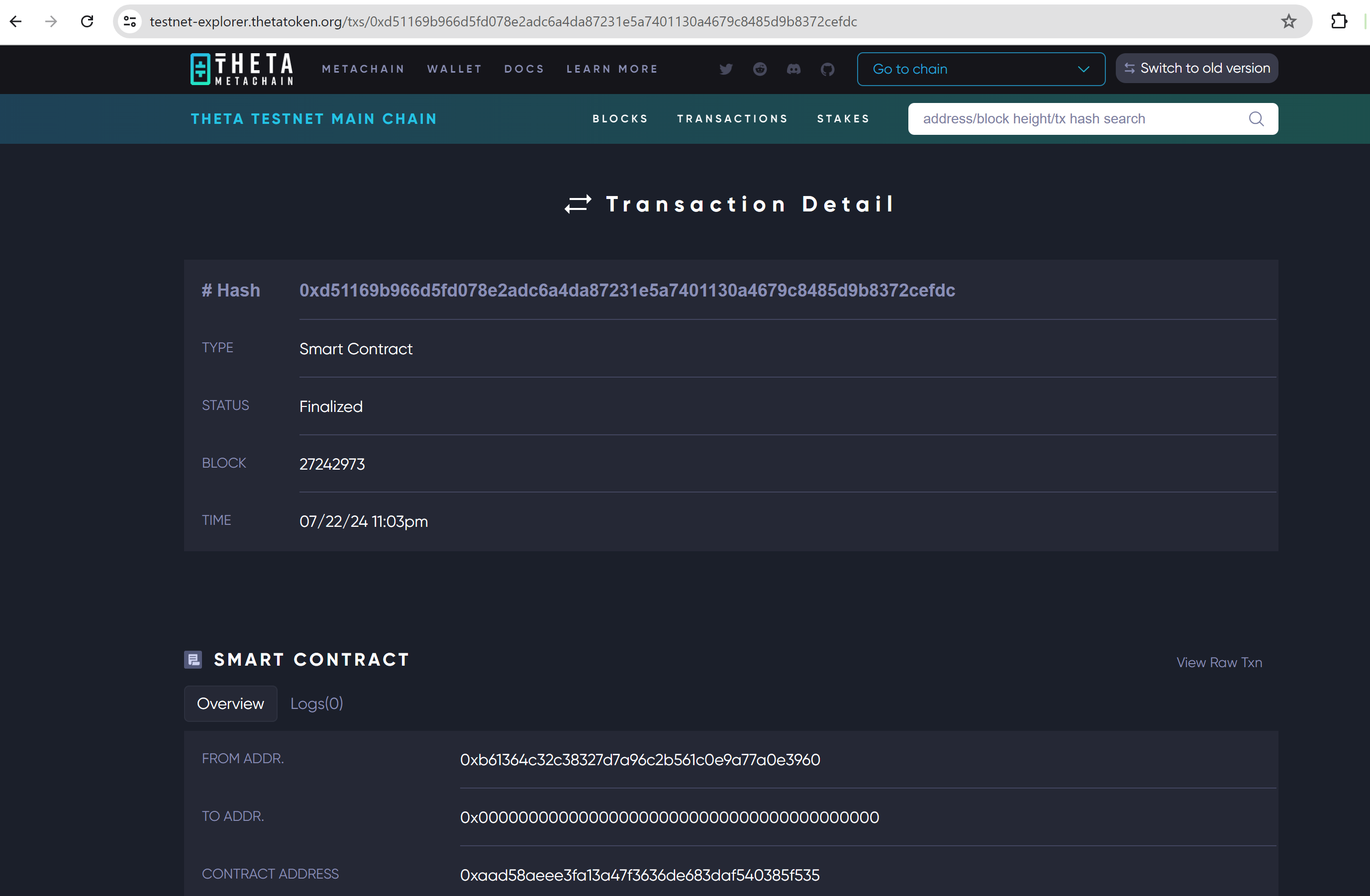
Task: Open the View Raw Txn link
Action: (x=1219, y=662)
